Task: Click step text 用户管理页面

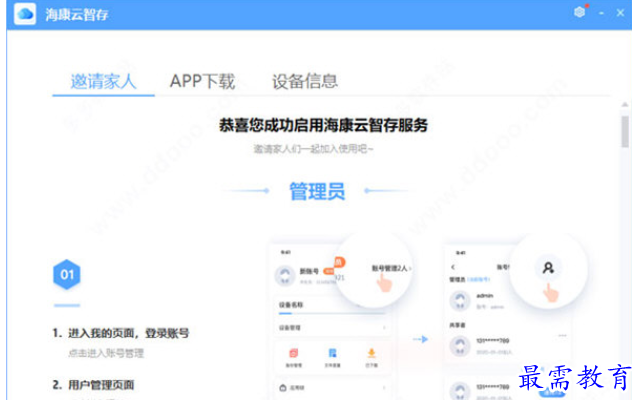Action: point(101,385)
